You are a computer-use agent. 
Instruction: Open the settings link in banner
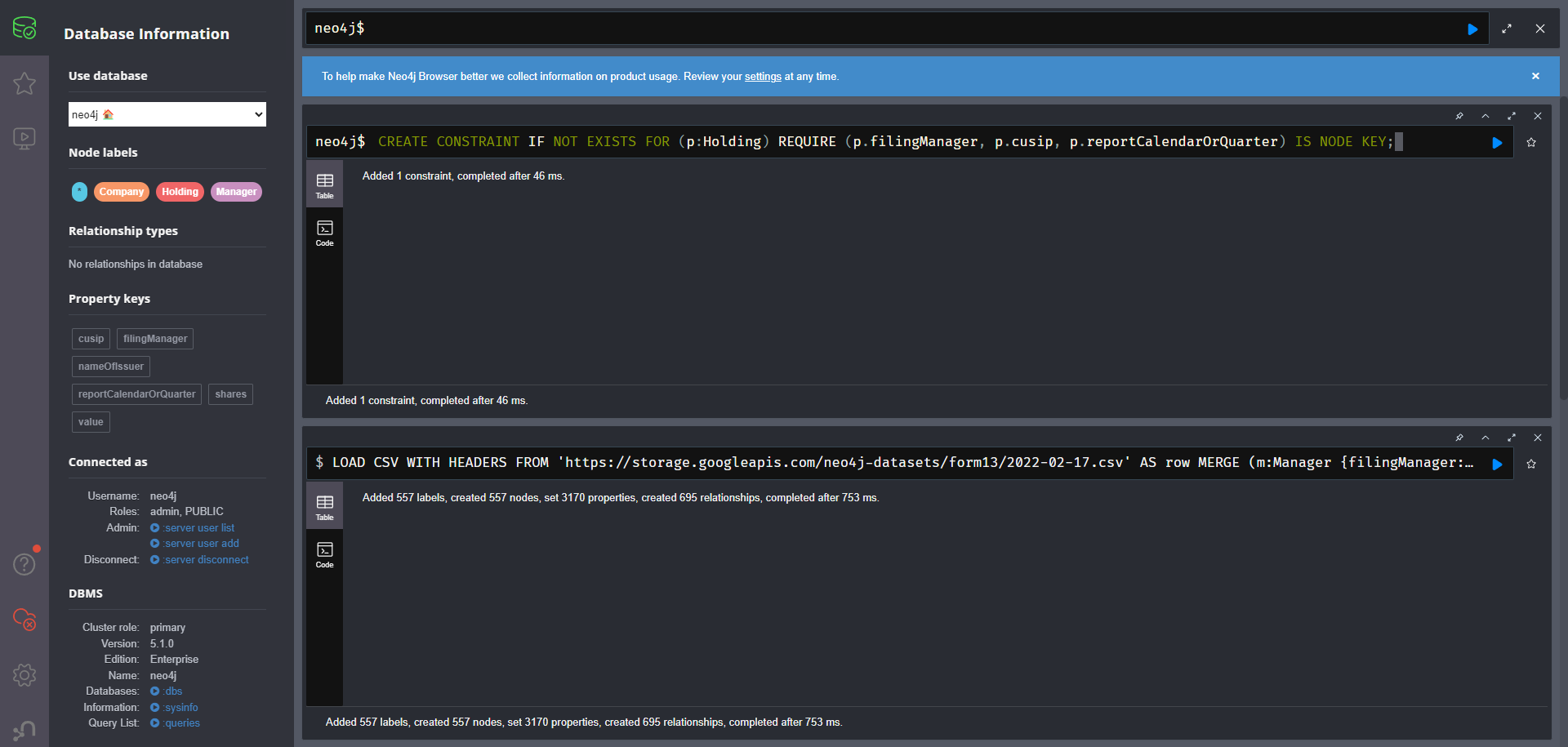point(763,77)
